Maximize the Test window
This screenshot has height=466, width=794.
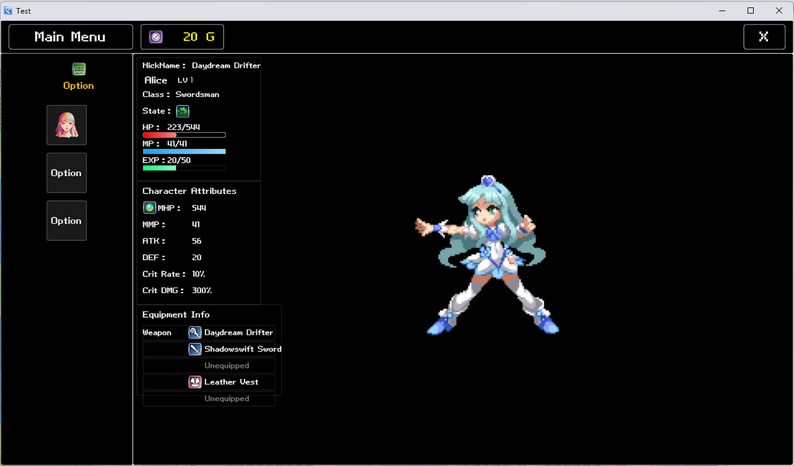(x=750, y=11)
